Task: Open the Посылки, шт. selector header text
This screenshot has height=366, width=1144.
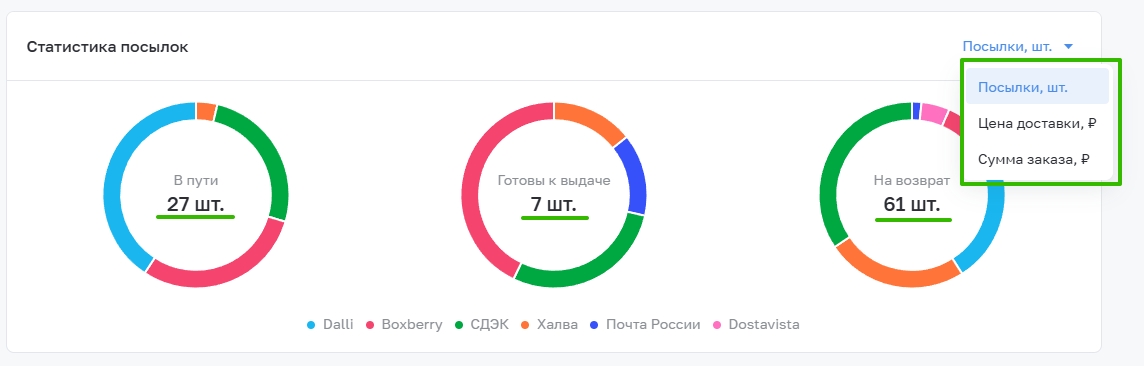Action: 1007,47
